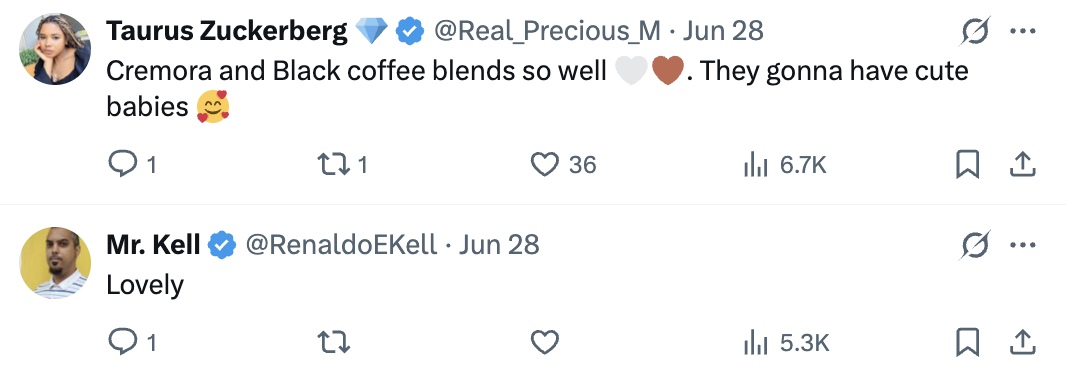The image size is (1066, 374).
Task: Bookmark Taurus Zuckerberg's tweet
Action: click(967, 165)
